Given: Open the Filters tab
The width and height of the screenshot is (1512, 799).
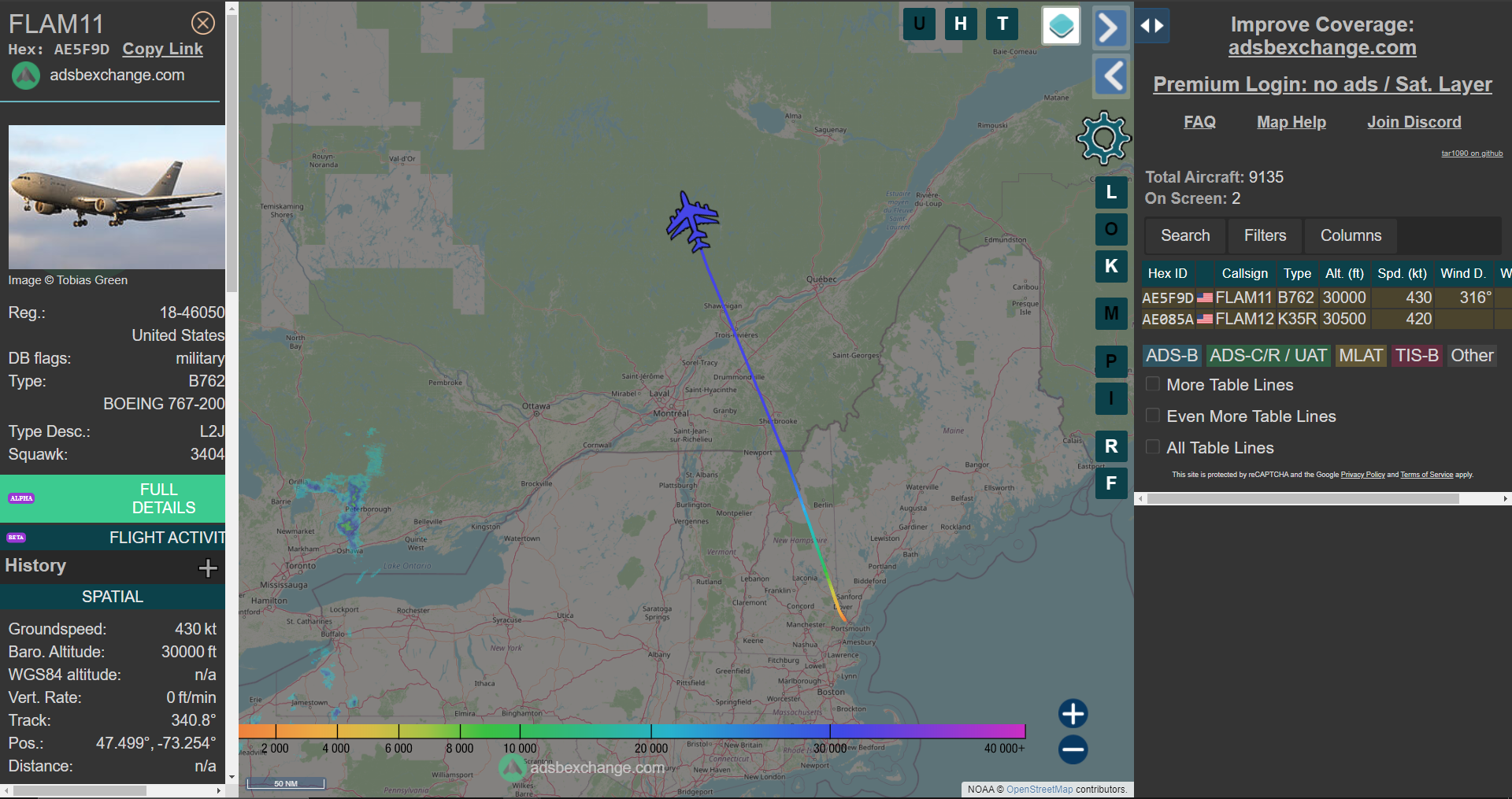Looking at the screenshot, I should pos(1265,235).
